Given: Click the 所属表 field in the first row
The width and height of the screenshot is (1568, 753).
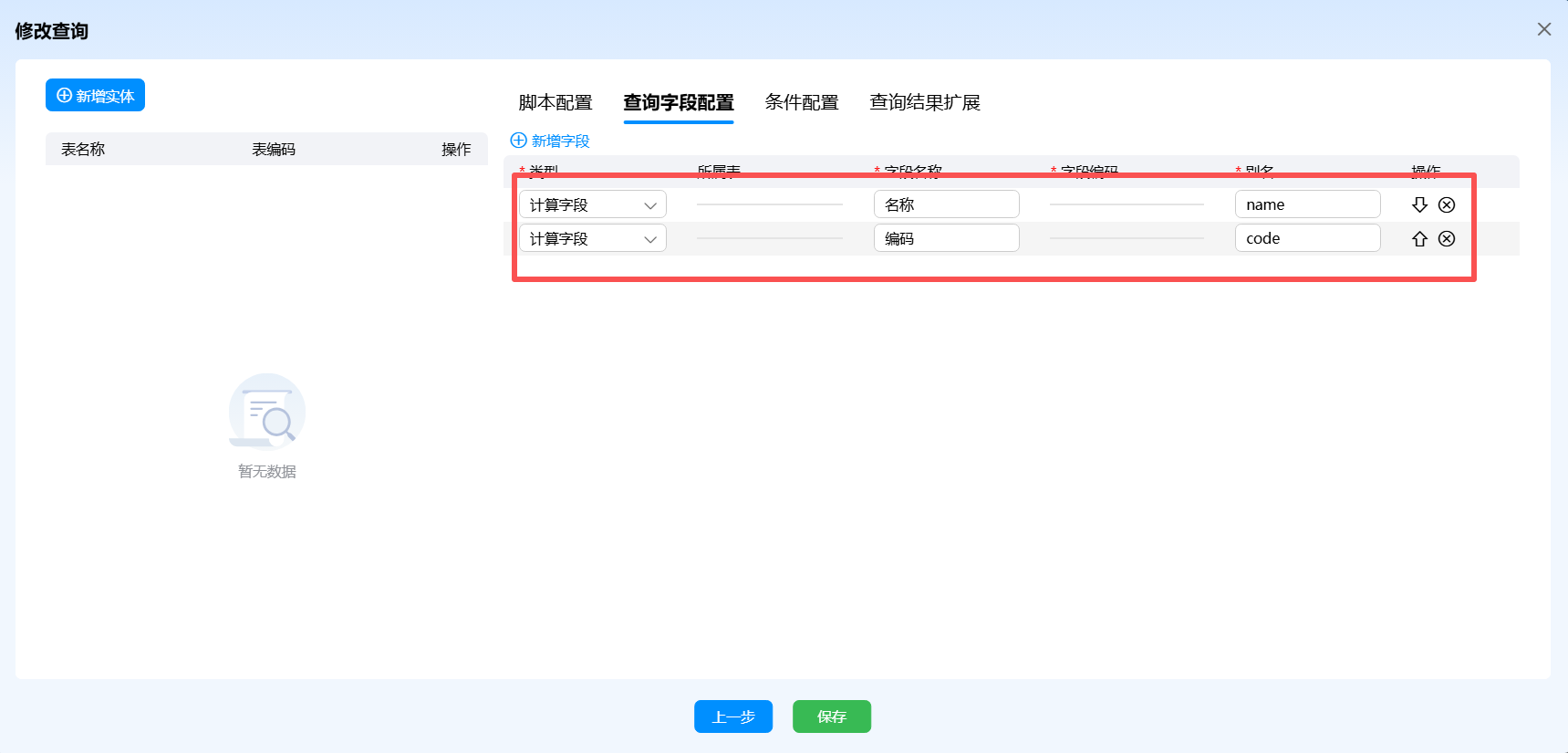Looking at the screenshot, I should click(x=769, y=204).
